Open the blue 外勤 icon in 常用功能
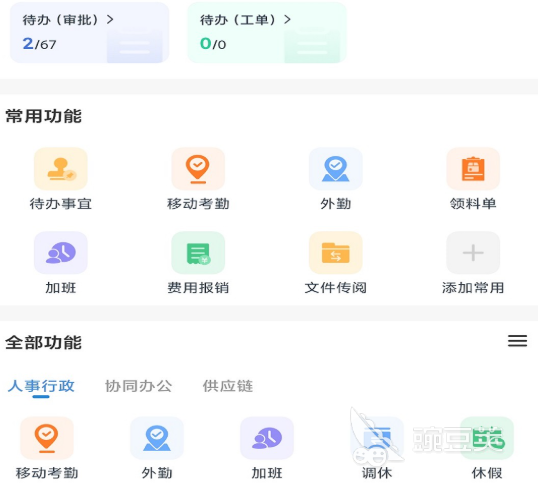 (336, 169)
